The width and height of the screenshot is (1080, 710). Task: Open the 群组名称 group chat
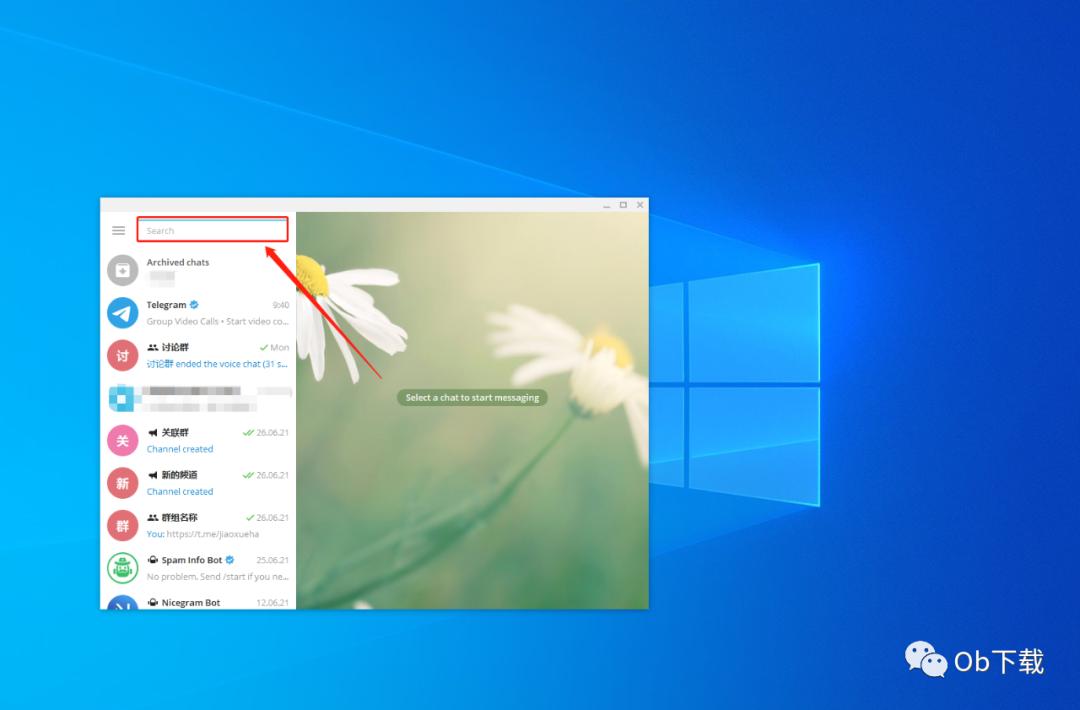tap(198, 526)
